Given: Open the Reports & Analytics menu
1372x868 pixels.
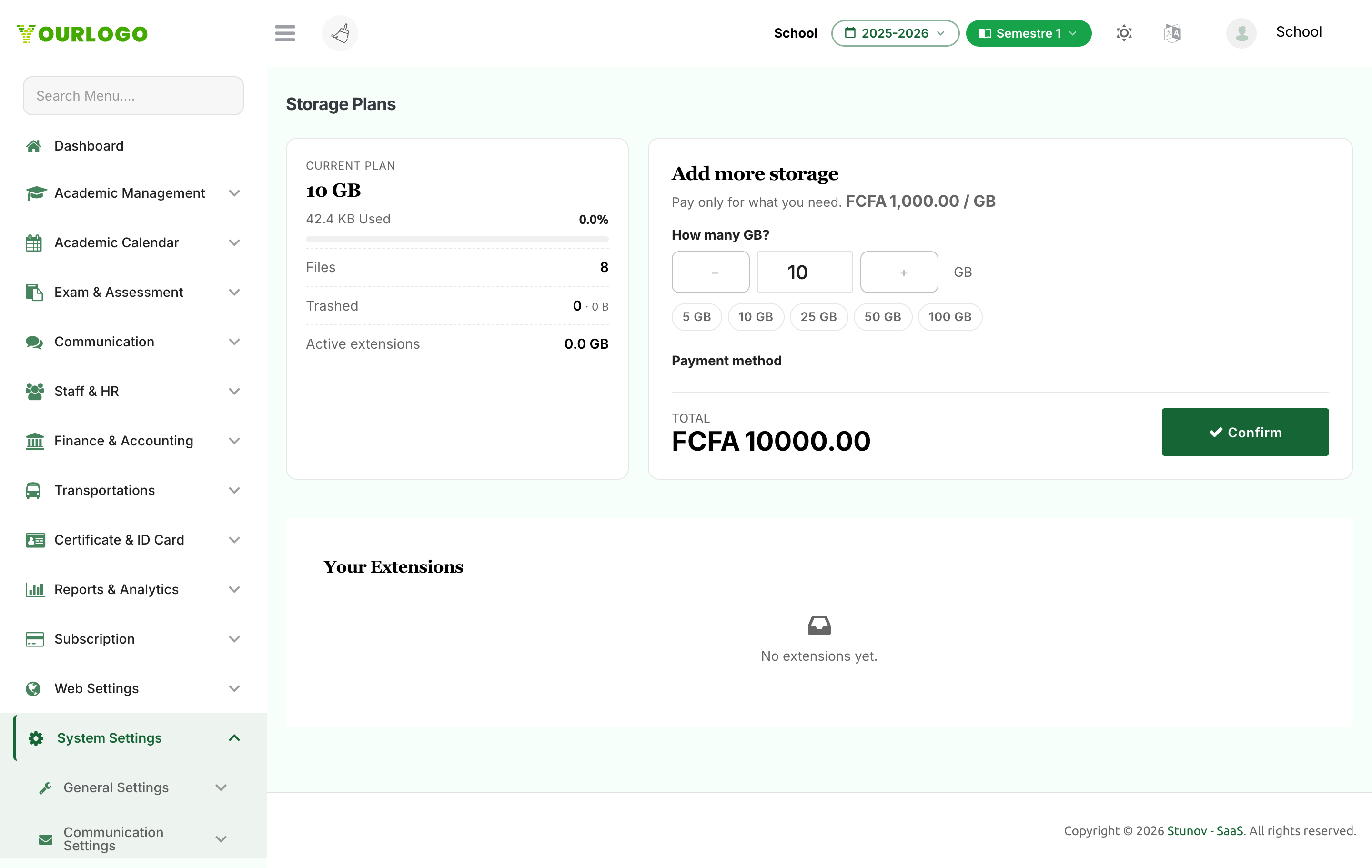Looking at the screenshot, I should click(x=133, y=590).
